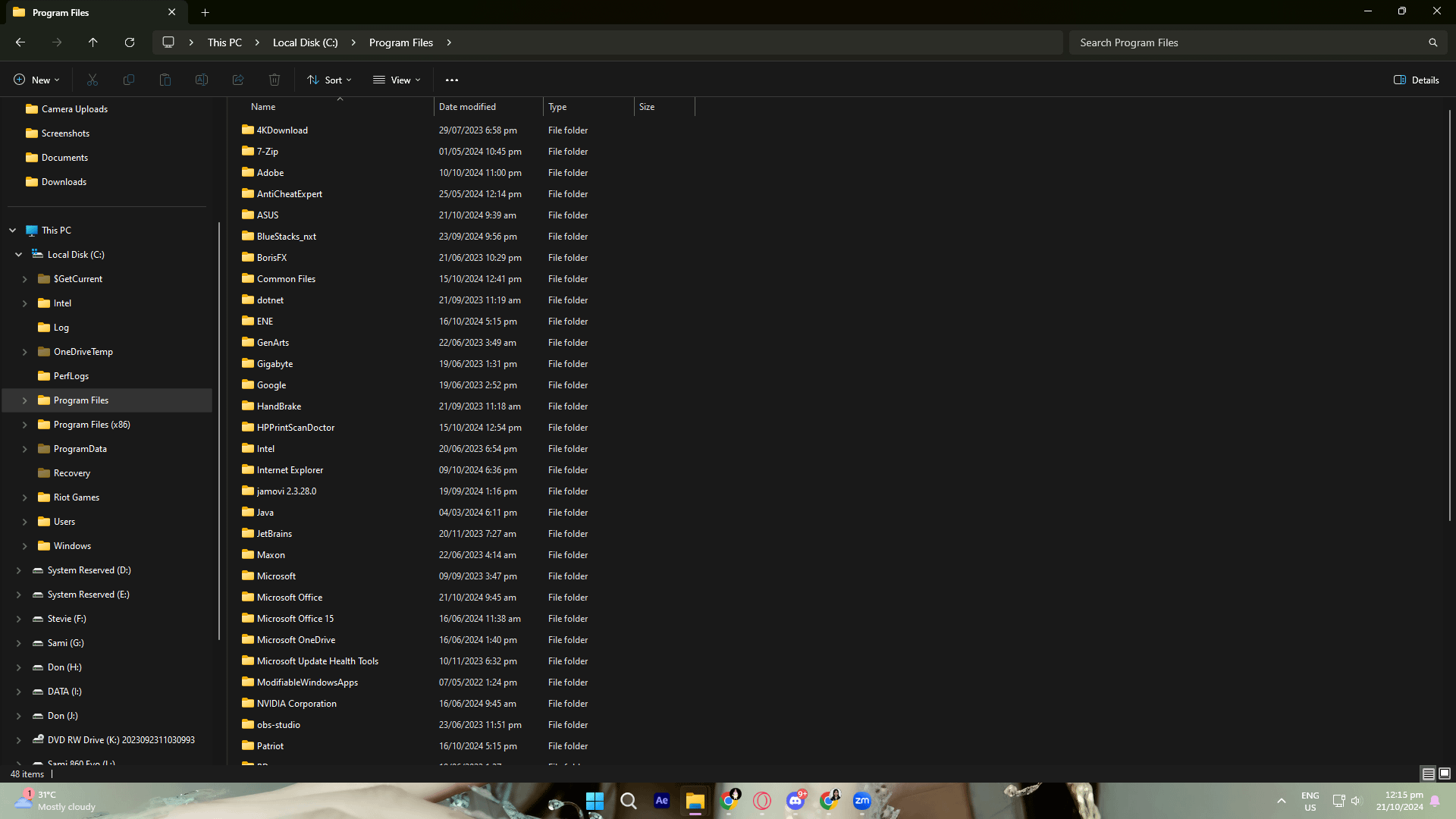
Task: Expand the Riot Games tree node
Action: (x=25, y=497)
